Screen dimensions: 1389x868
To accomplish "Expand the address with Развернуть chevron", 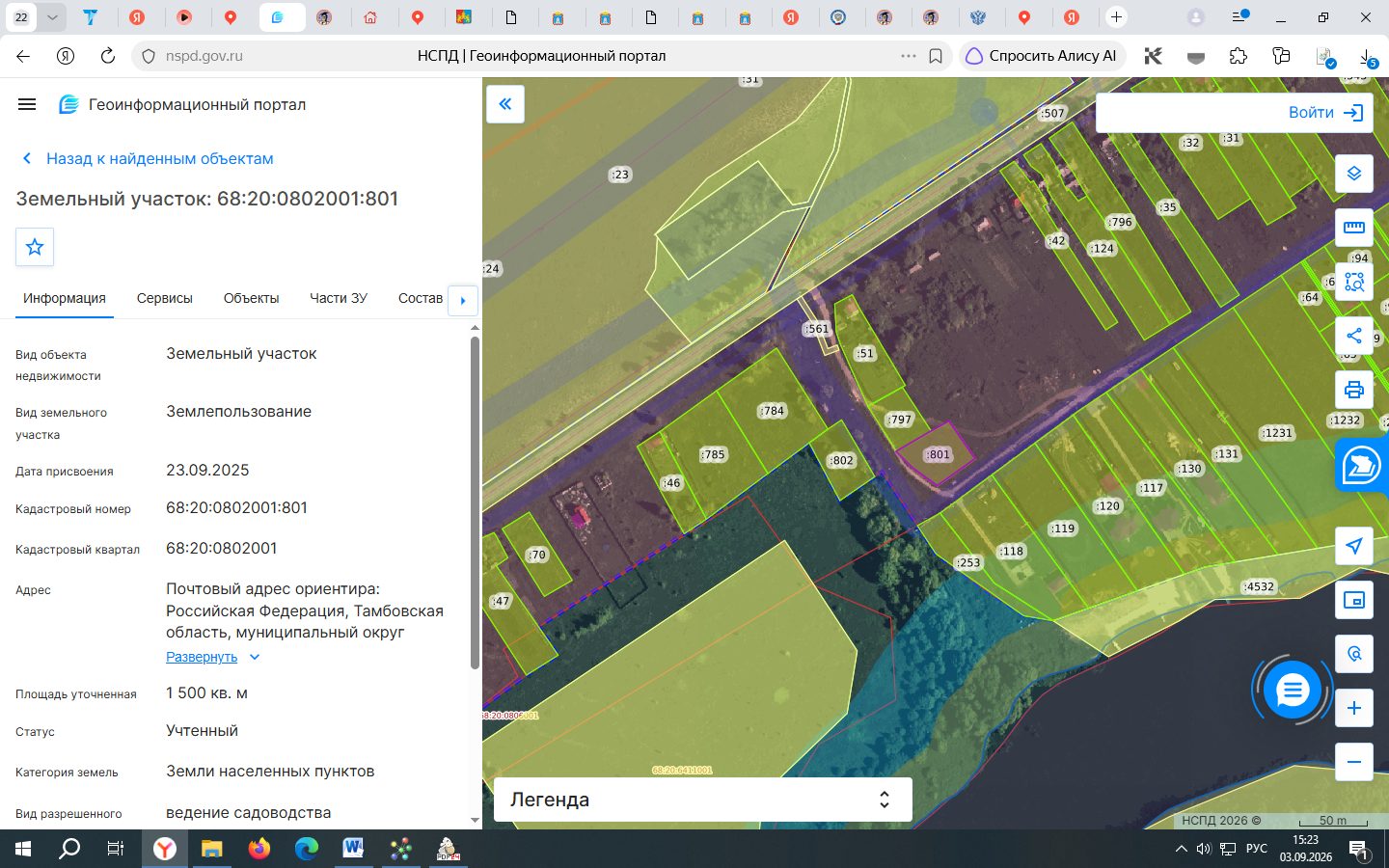I will click(255, 657).
